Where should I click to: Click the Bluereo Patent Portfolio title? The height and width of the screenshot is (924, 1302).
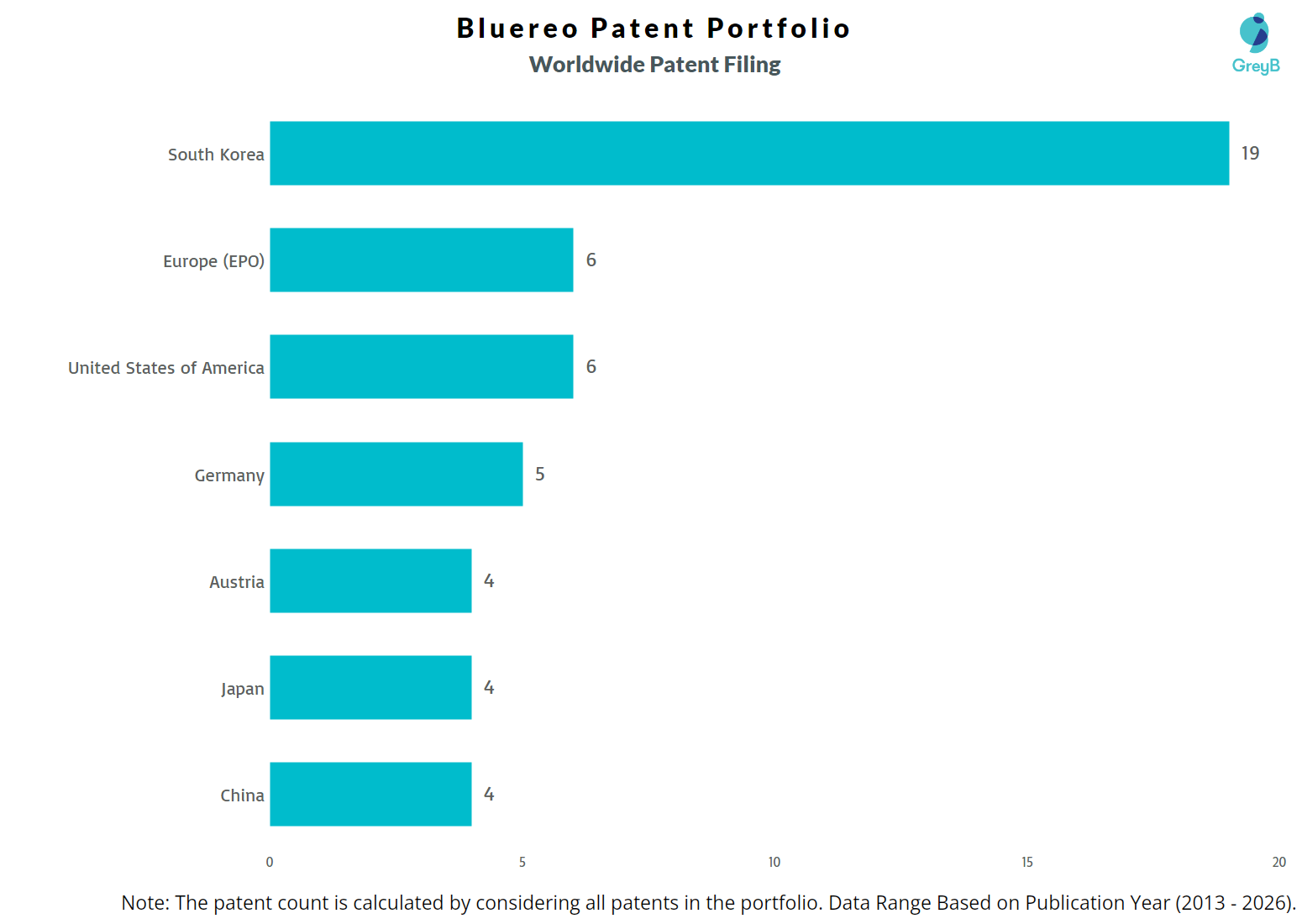pos(654,28)
